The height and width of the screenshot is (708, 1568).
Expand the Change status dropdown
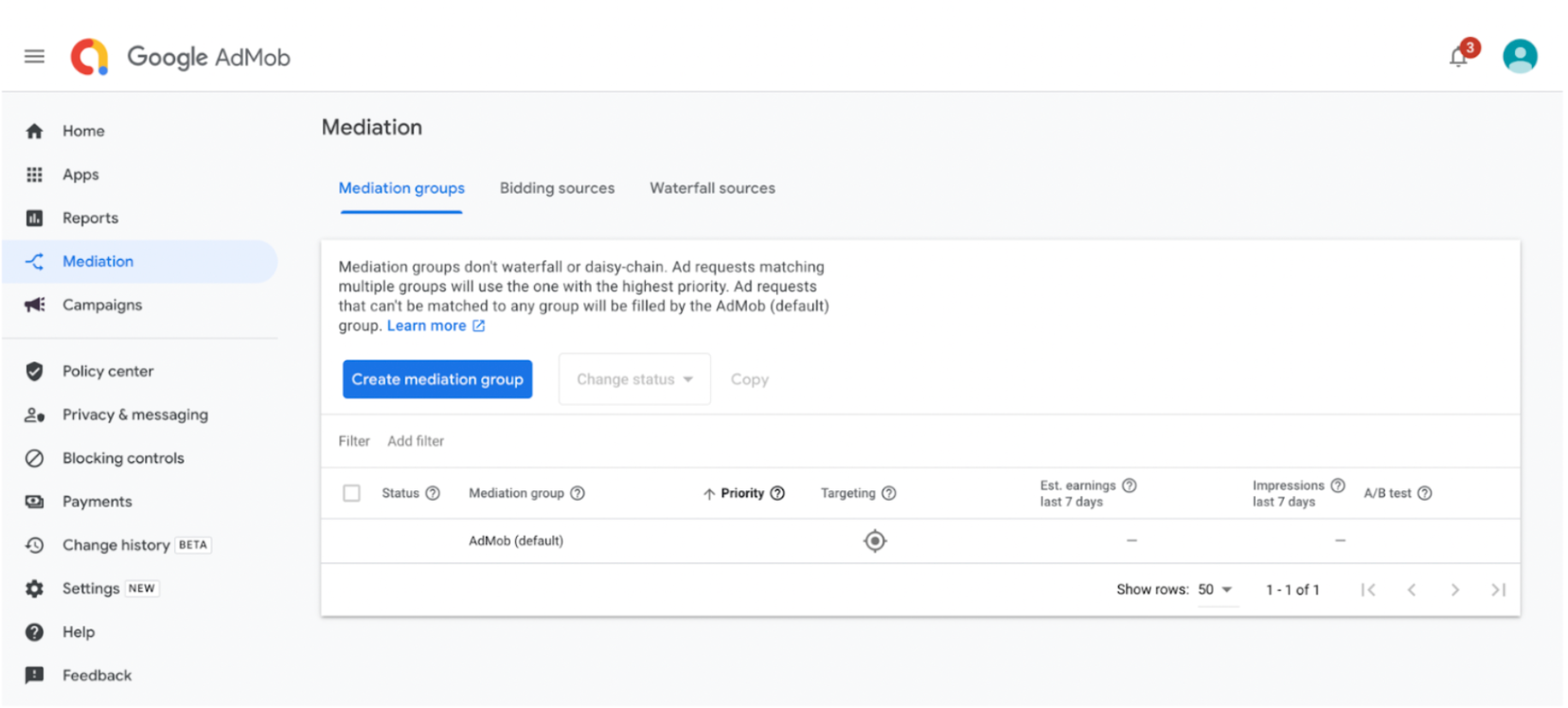[634, 380]
